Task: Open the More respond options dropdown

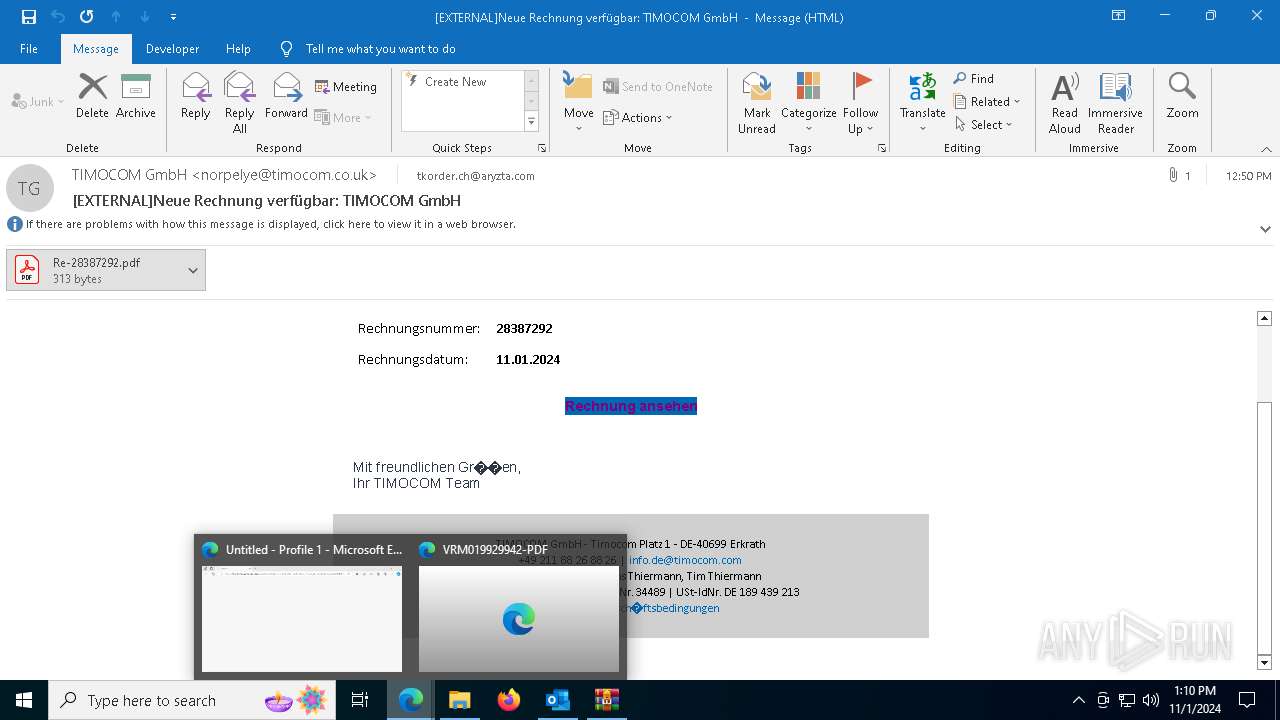Action: point(343,117)
